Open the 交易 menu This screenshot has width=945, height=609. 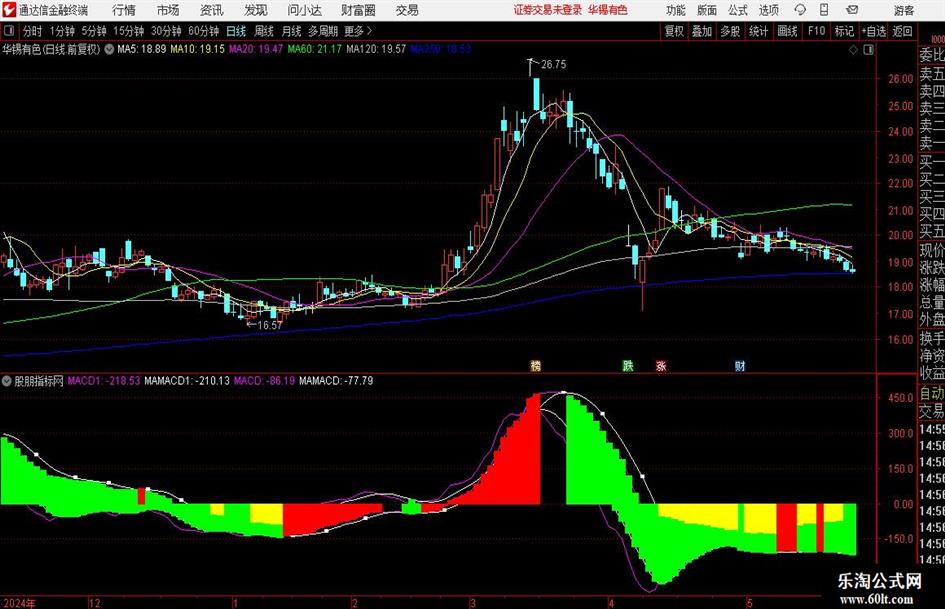click(x=407, y=10)
